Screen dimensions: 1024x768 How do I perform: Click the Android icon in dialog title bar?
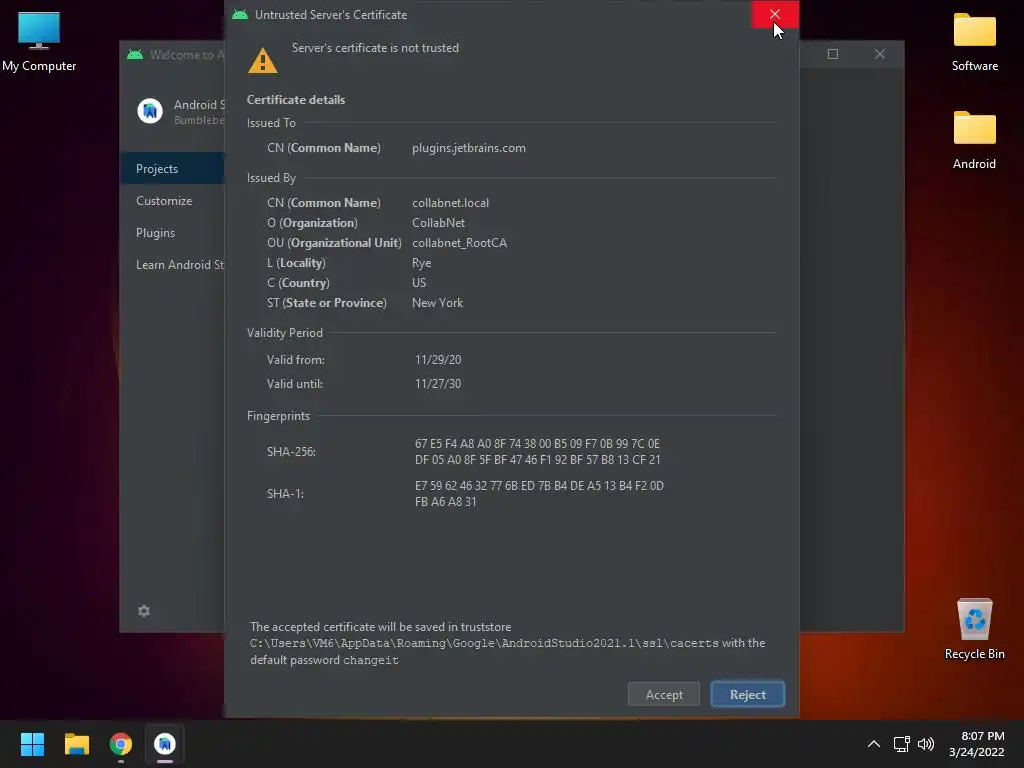(240, 14)
